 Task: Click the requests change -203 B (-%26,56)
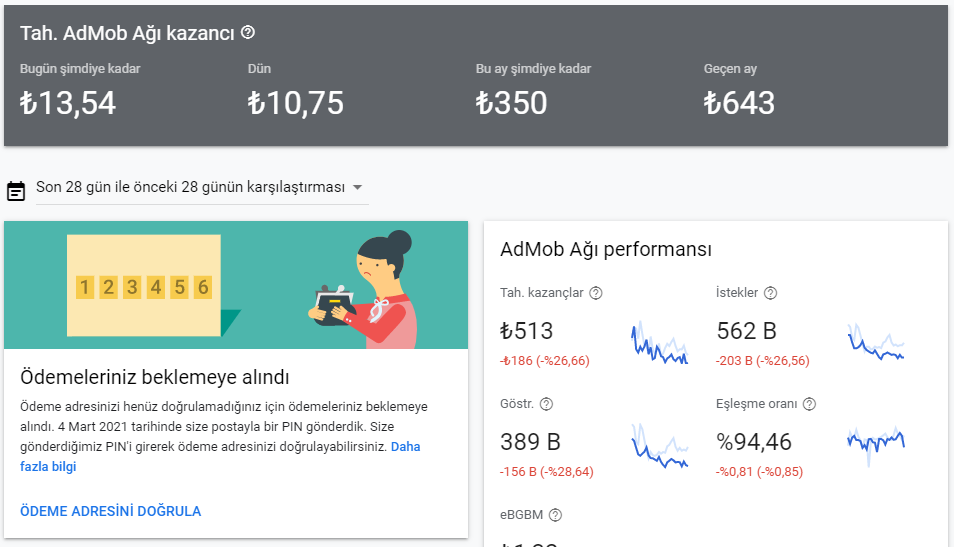[x=763, y=361]
